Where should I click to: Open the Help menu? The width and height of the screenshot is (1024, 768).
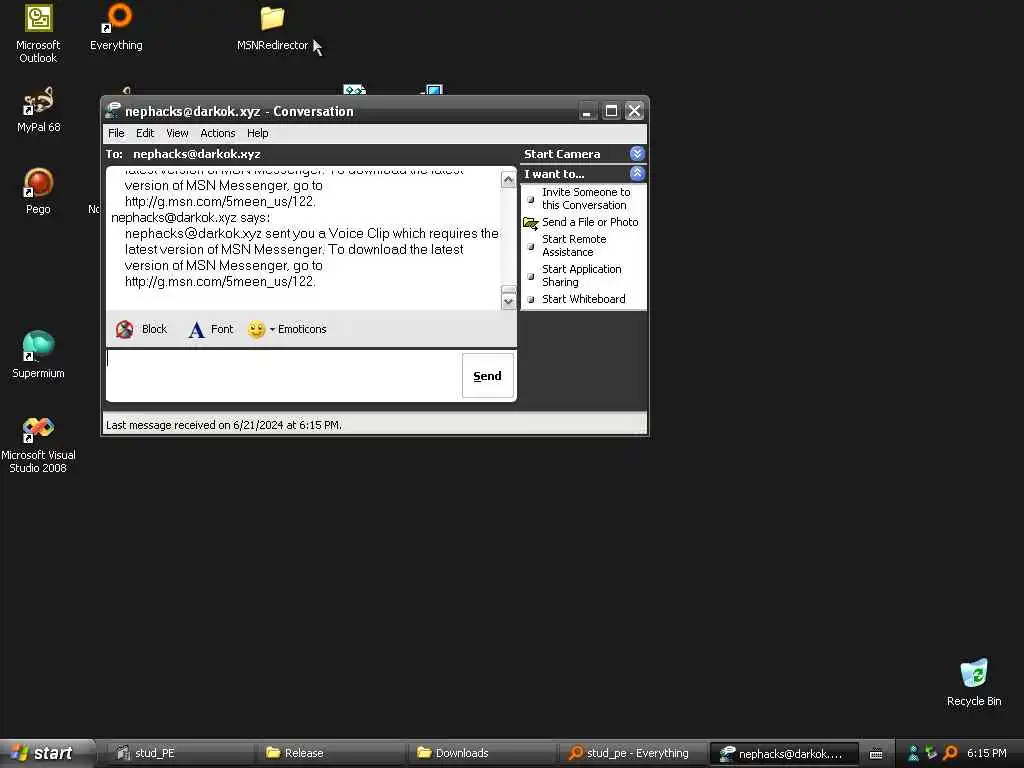point(257,133)
